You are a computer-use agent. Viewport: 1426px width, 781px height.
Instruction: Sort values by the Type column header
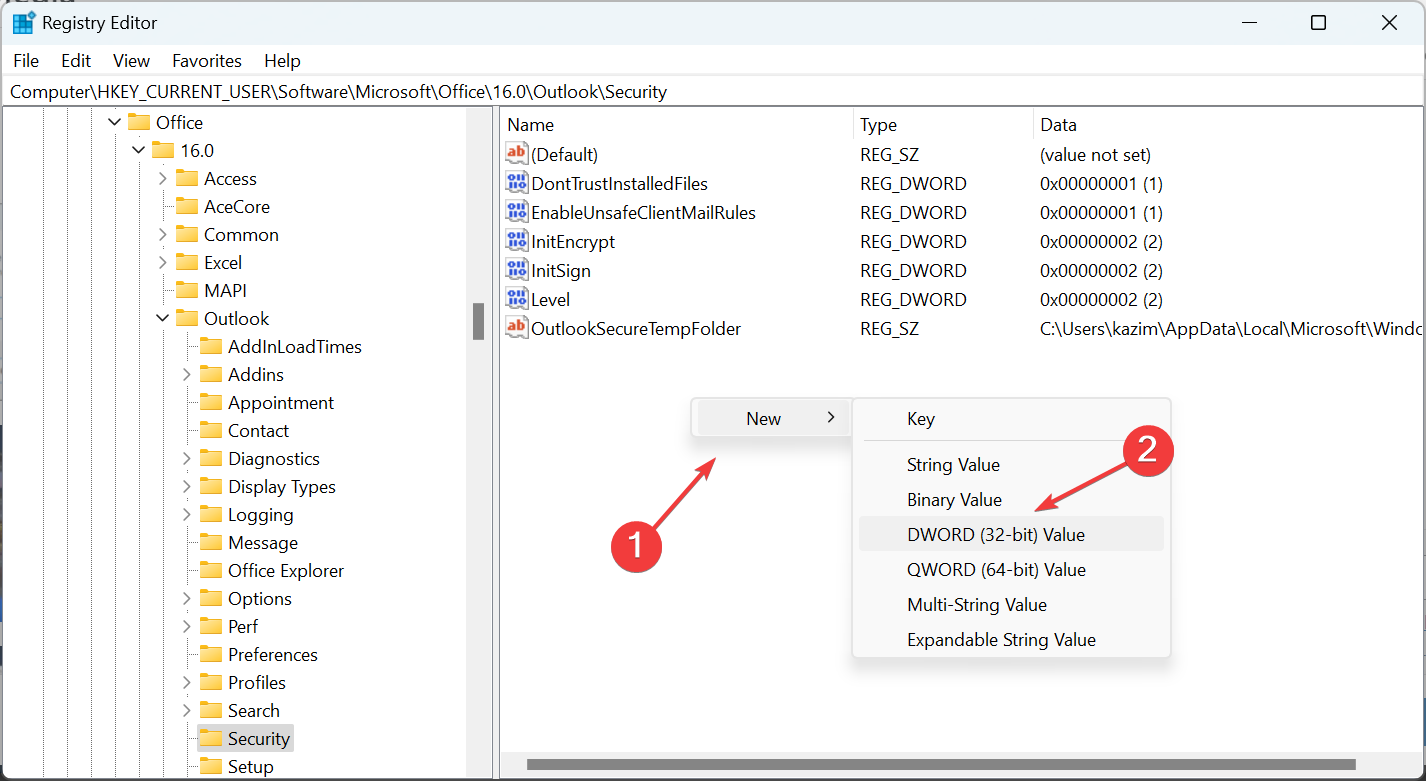click(x=943, y=125)
